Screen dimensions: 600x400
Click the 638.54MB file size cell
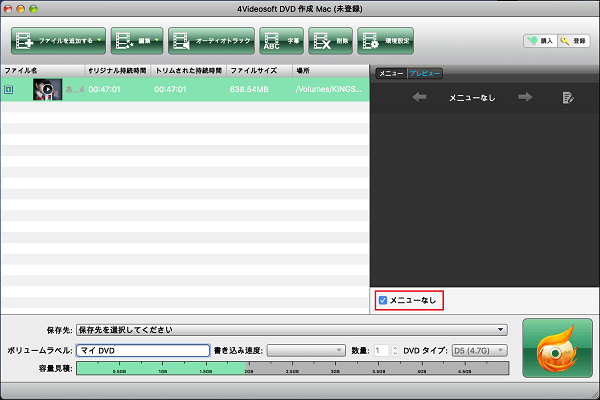(249, 90)
